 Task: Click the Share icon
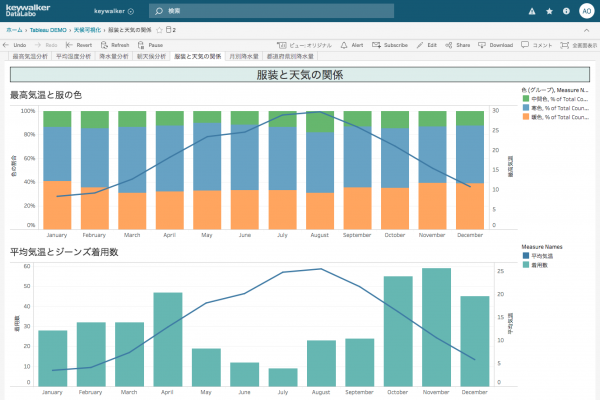point(448,45)
